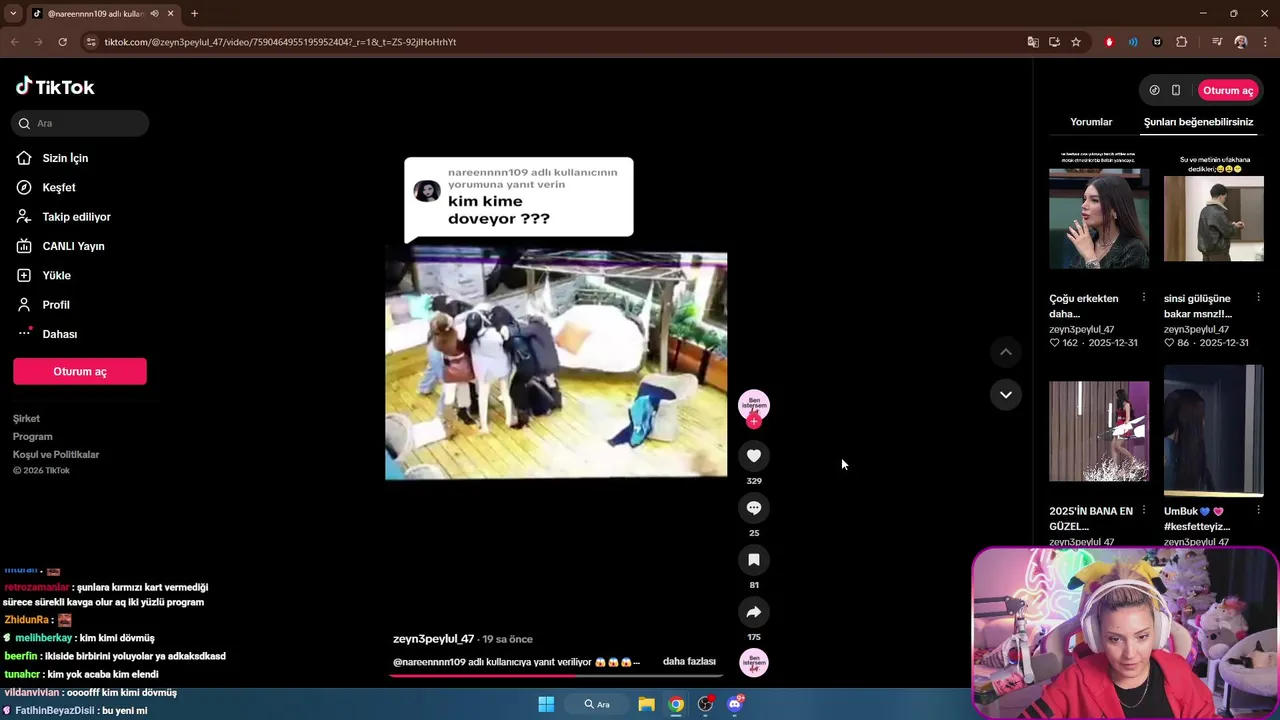
Task: Open the Chrome profile avatar
Action: point(1241,42)
